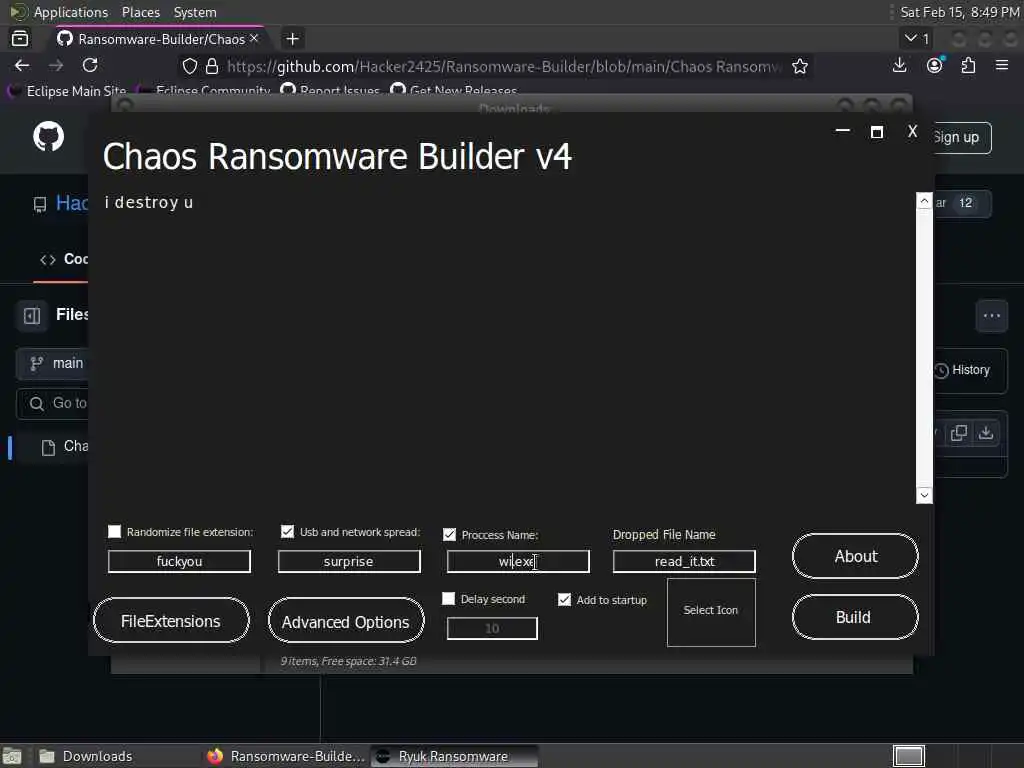
Task: Open a new browser tab
Action: coord(293,39)
